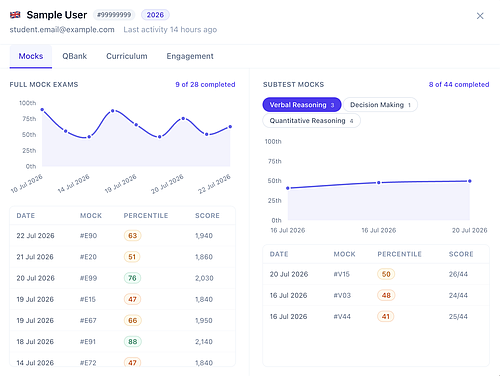The width and height of the screenshot is (500, 376).
Task: Click percentile badge 51 for #E20
Action: coord(132,257)
